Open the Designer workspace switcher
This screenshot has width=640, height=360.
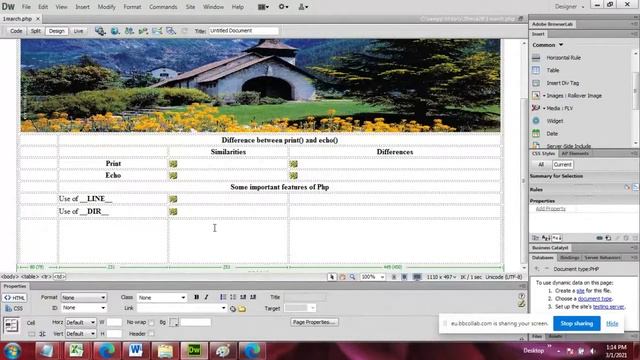coord(569,7)
